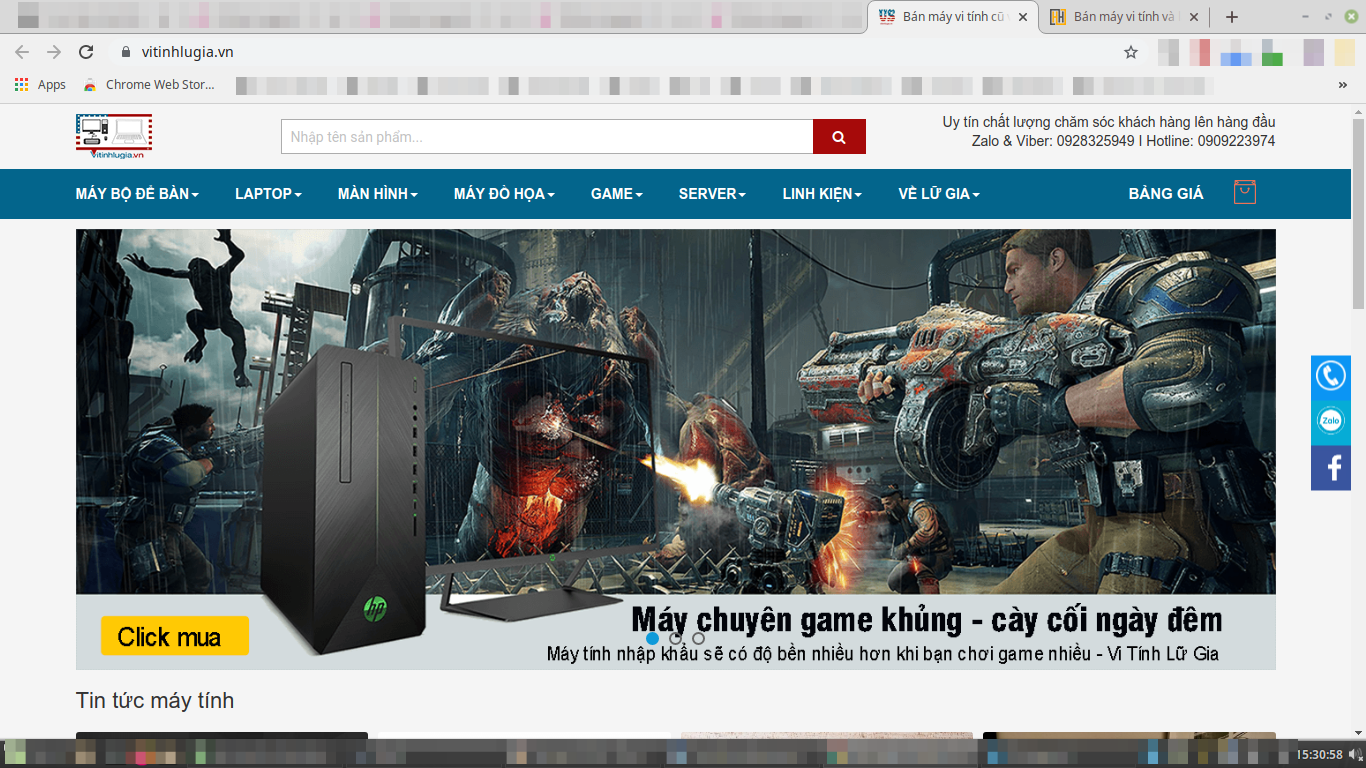Show more bookmarks with the double chevron

tap(1342, 85)
